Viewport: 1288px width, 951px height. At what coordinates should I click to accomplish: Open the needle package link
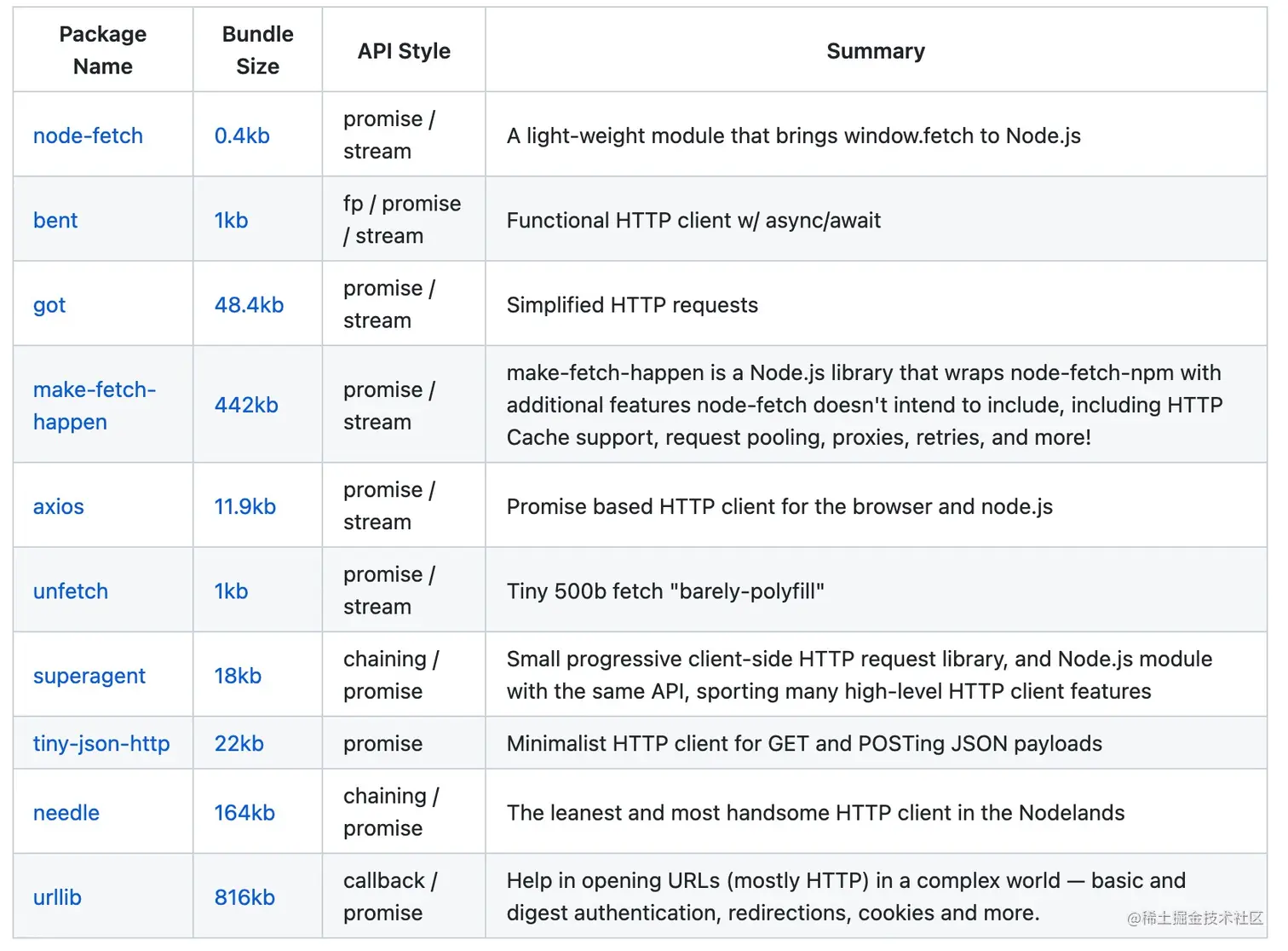pos(66,812)
